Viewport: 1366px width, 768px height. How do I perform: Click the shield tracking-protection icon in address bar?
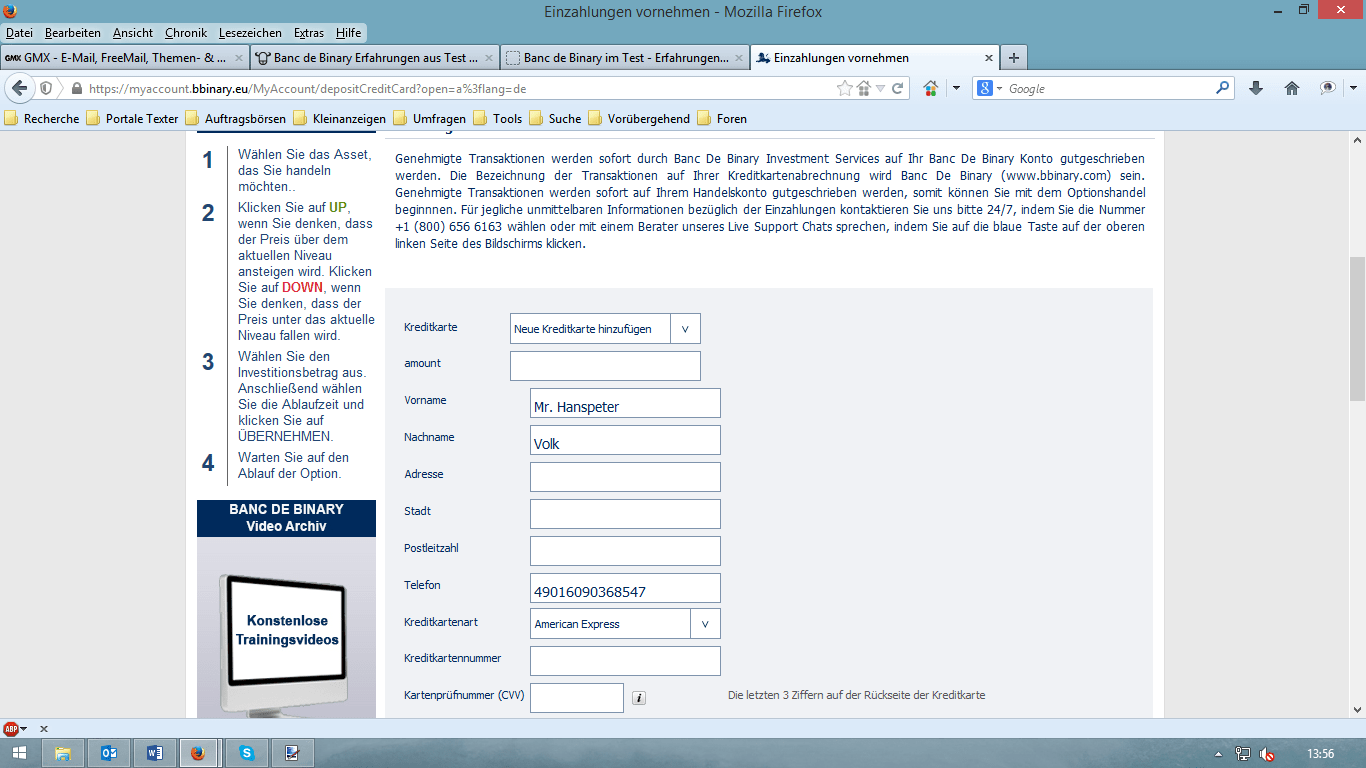coord(46,88)
